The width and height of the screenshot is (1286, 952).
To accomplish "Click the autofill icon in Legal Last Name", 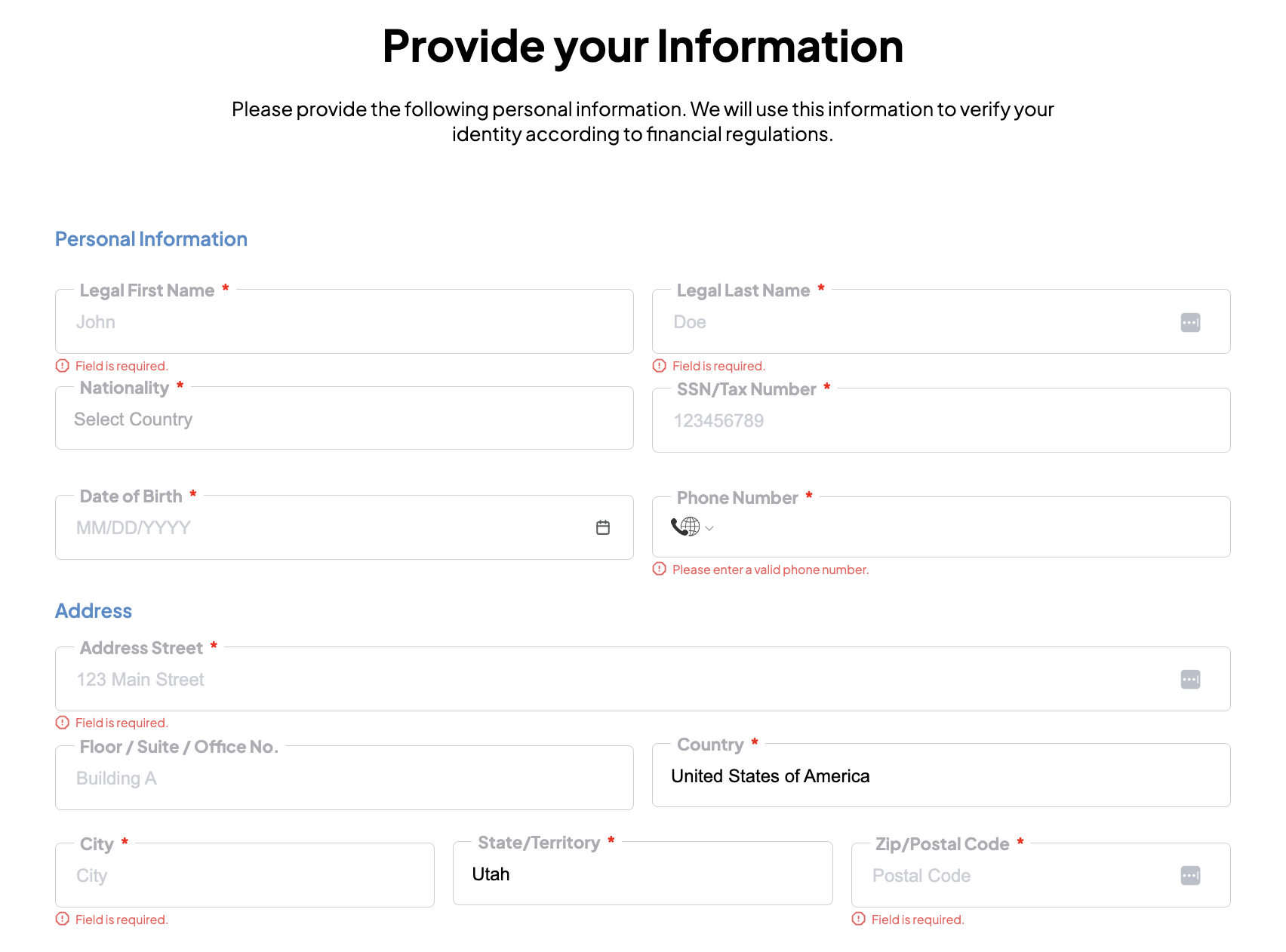I will coord(1190,323).
